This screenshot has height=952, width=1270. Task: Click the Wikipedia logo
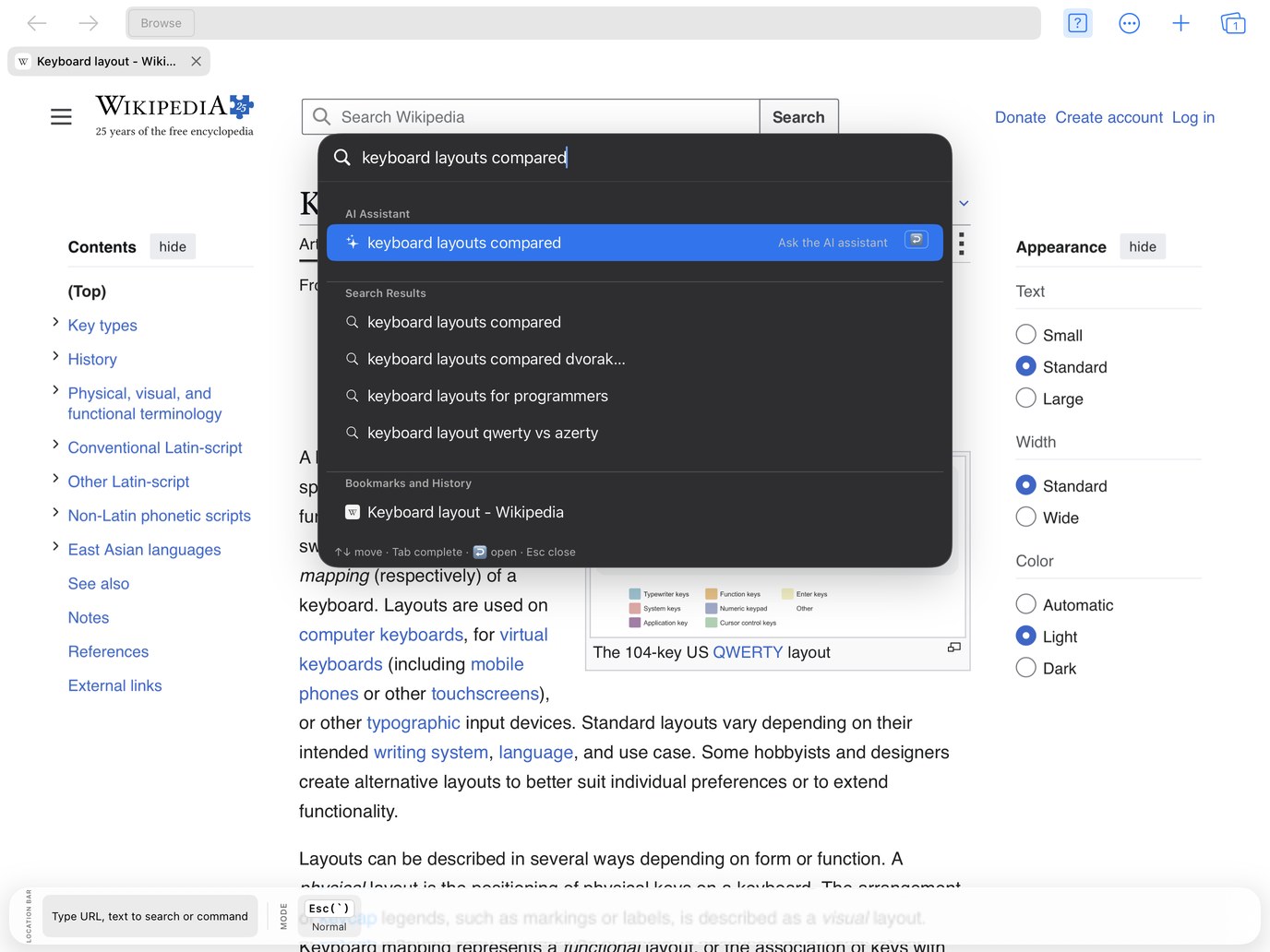tap(174, 116)
